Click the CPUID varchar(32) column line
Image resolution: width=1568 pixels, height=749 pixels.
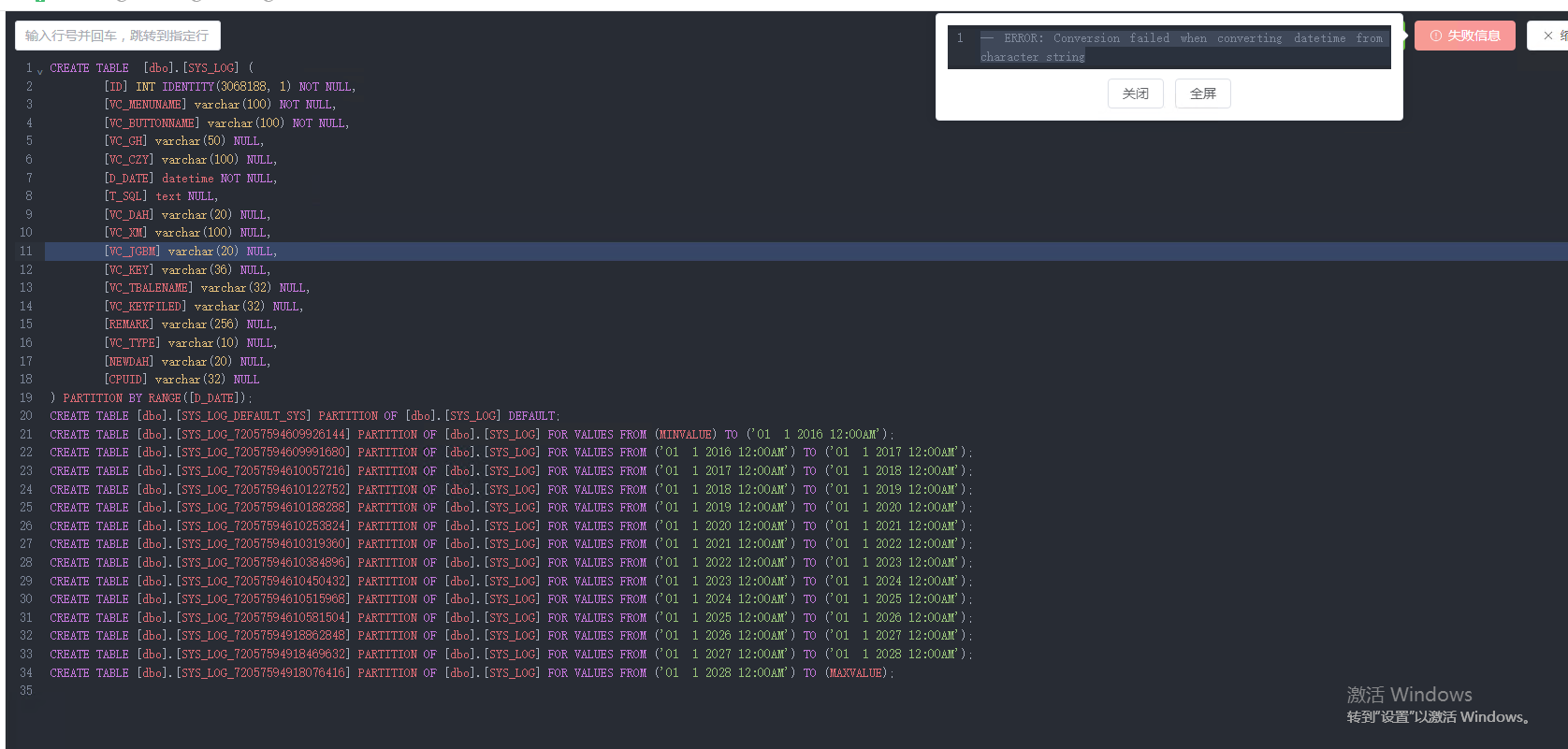click(x=181, y=380)
